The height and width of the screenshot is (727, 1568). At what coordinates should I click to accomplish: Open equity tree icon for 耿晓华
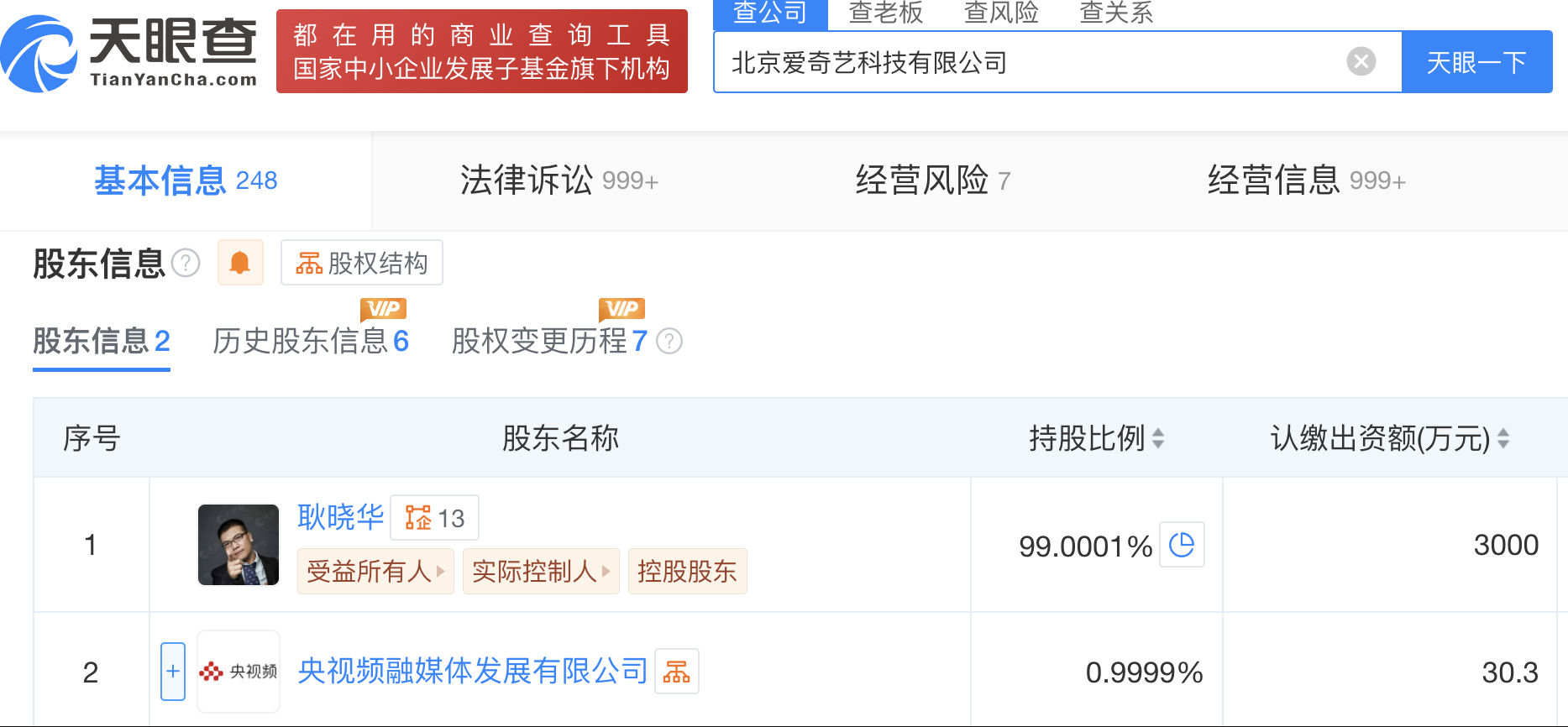(434, 518)
